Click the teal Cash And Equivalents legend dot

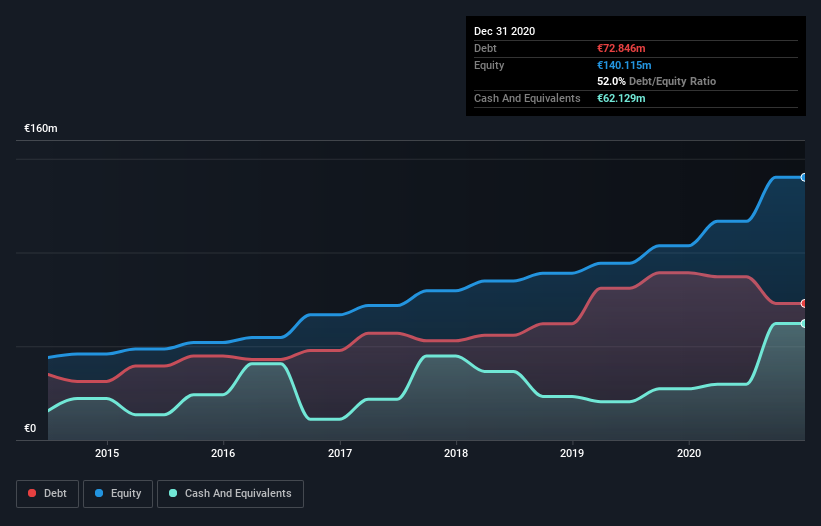coord(173,493)
